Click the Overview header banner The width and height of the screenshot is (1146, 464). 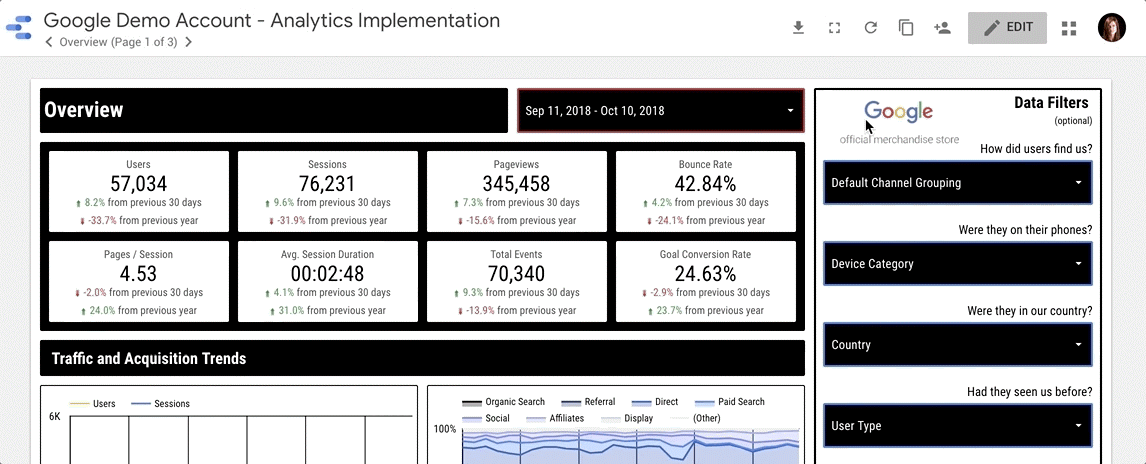tap(273, 110)
